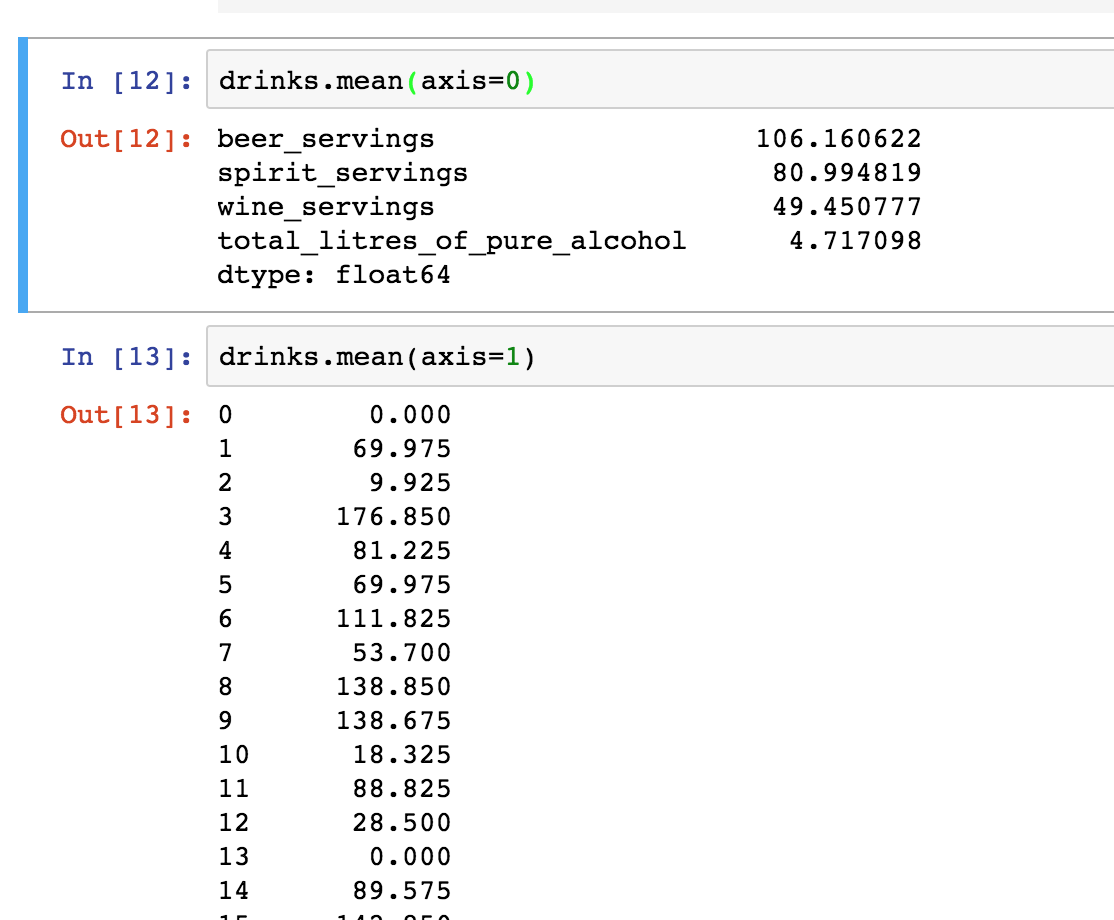
Task: Click the spirit_servings value 80.994819
Action: pos(847,173)
